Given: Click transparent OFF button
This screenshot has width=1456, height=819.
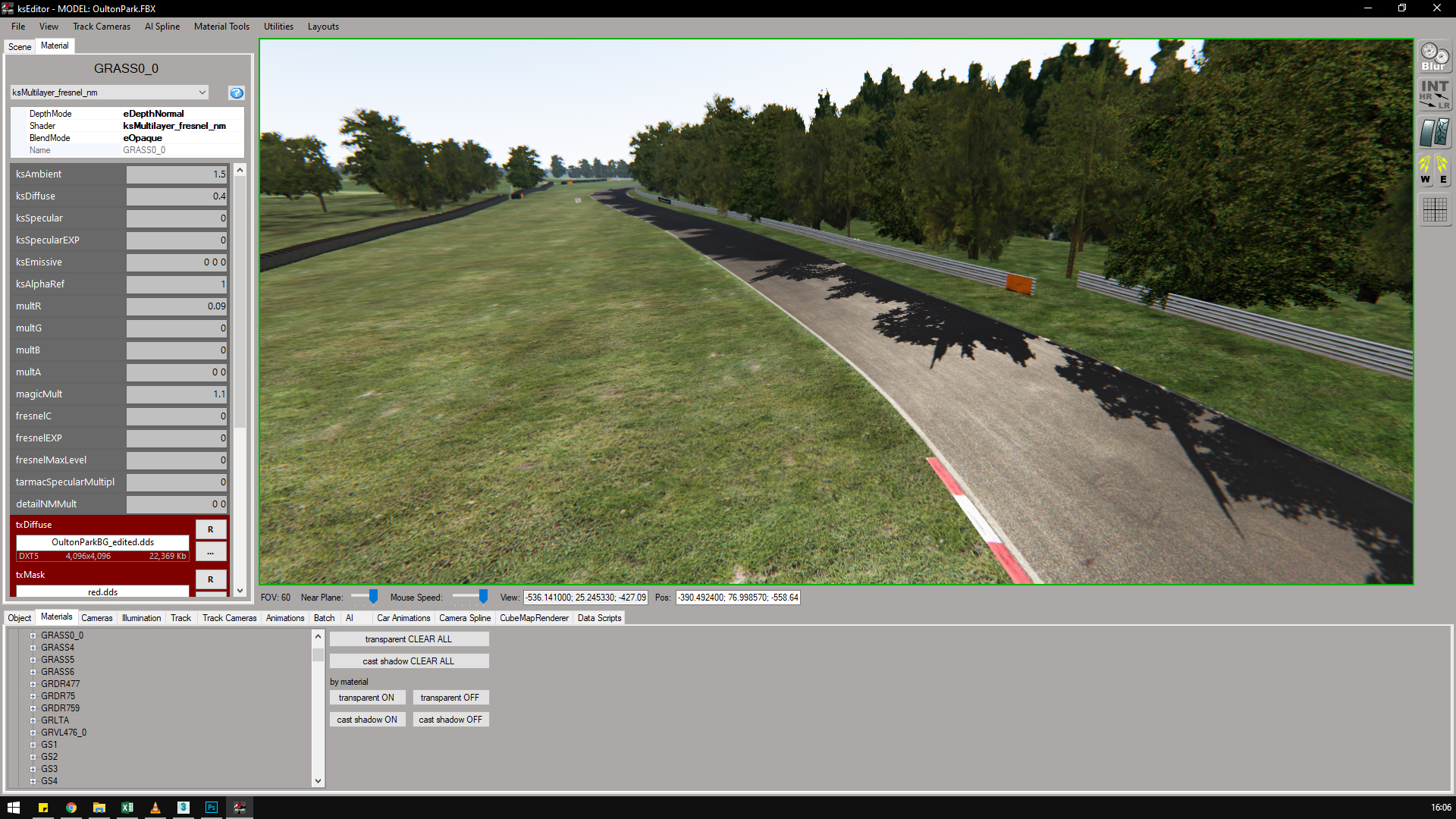Looking at the screenshot, I should click(x=450, y=698).
